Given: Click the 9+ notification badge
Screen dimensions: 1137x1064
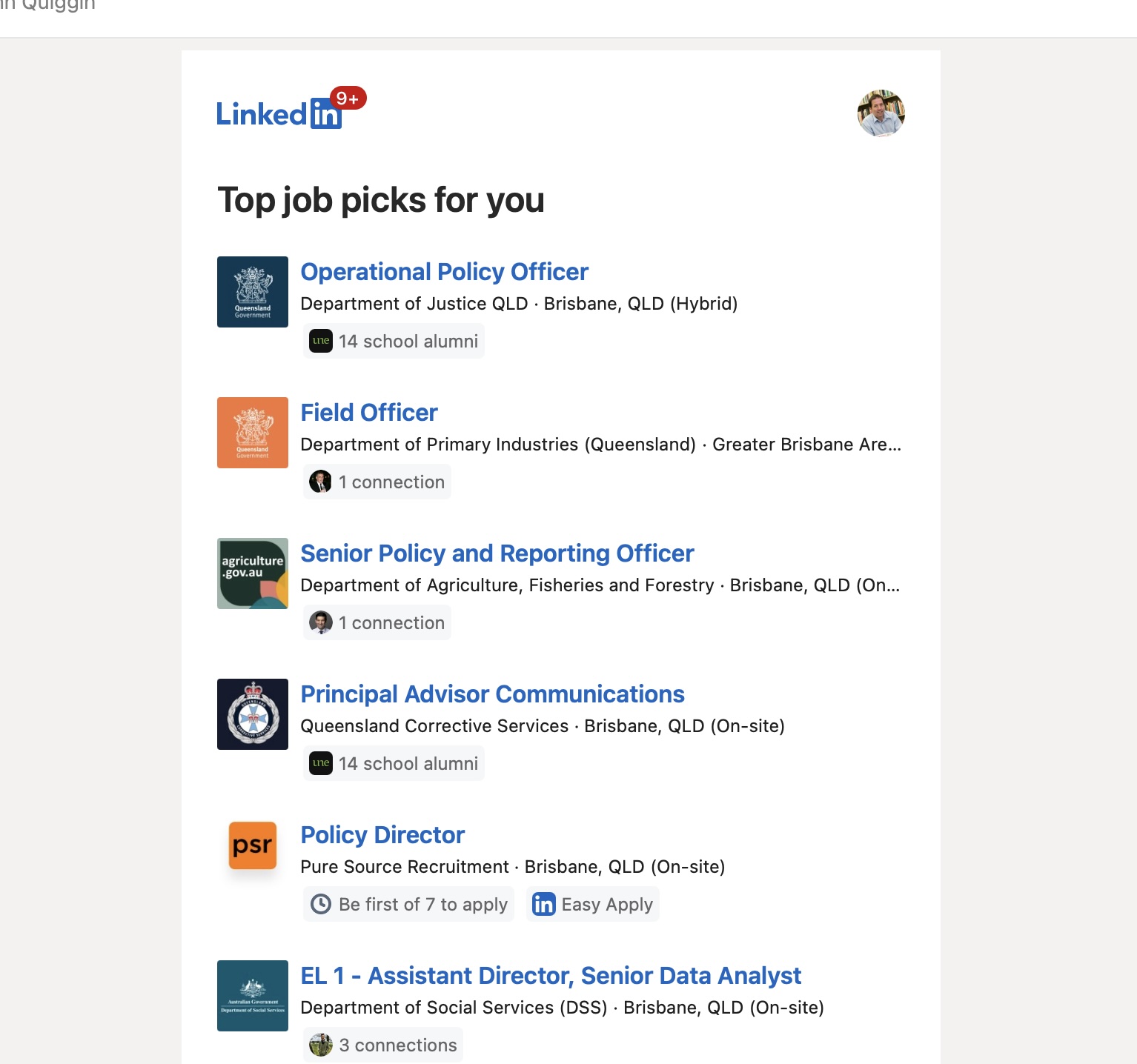Looking at the screenshot, I should (x=348, y=98).
